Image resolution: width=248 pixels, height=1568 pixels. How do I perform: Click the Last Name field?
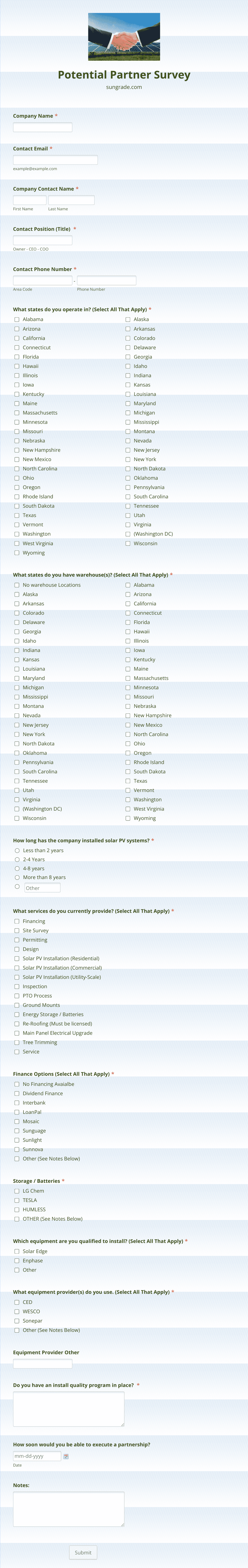click(71, 200)
